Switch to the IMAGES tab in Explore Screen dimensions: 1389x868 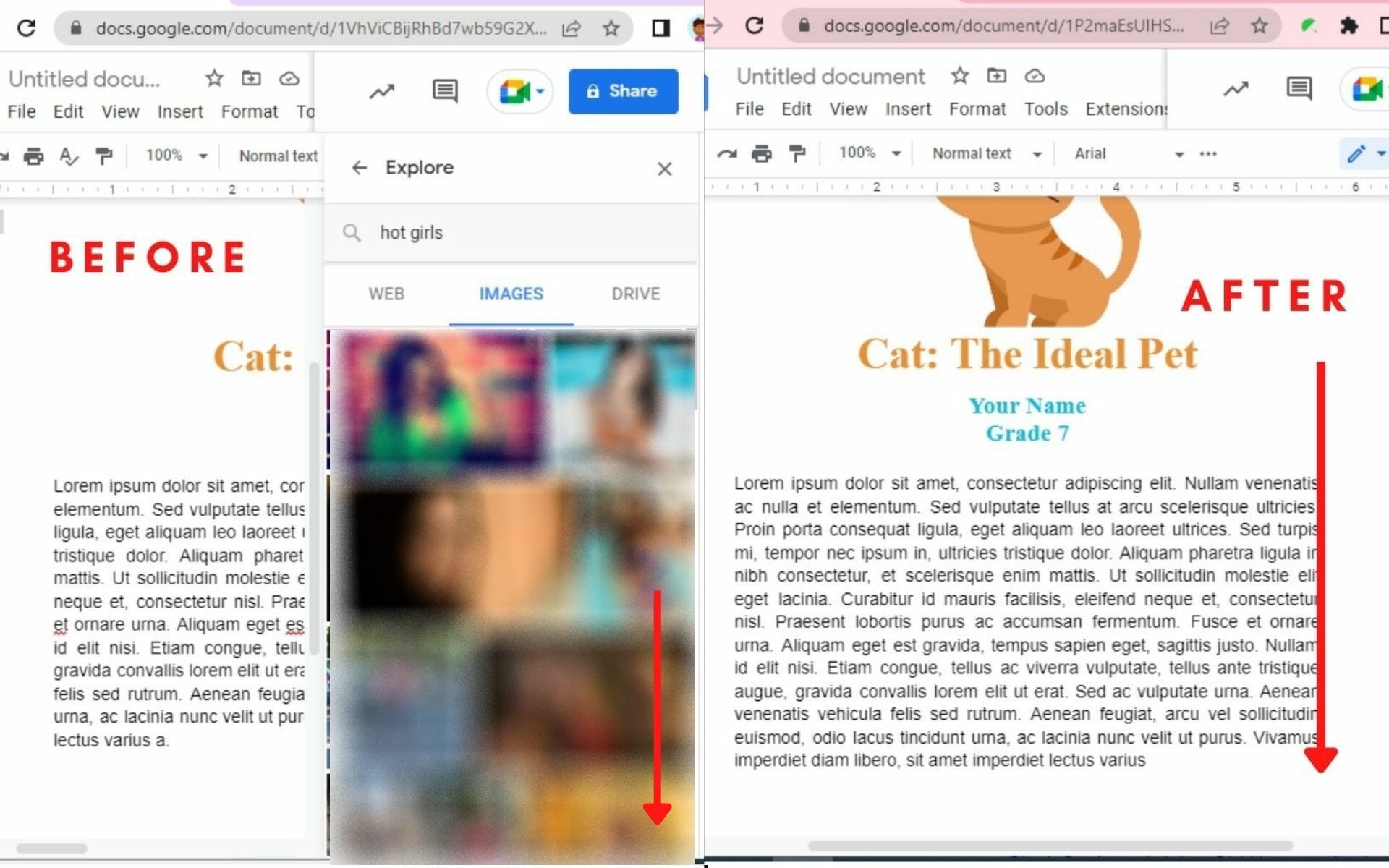pos(511,294)
